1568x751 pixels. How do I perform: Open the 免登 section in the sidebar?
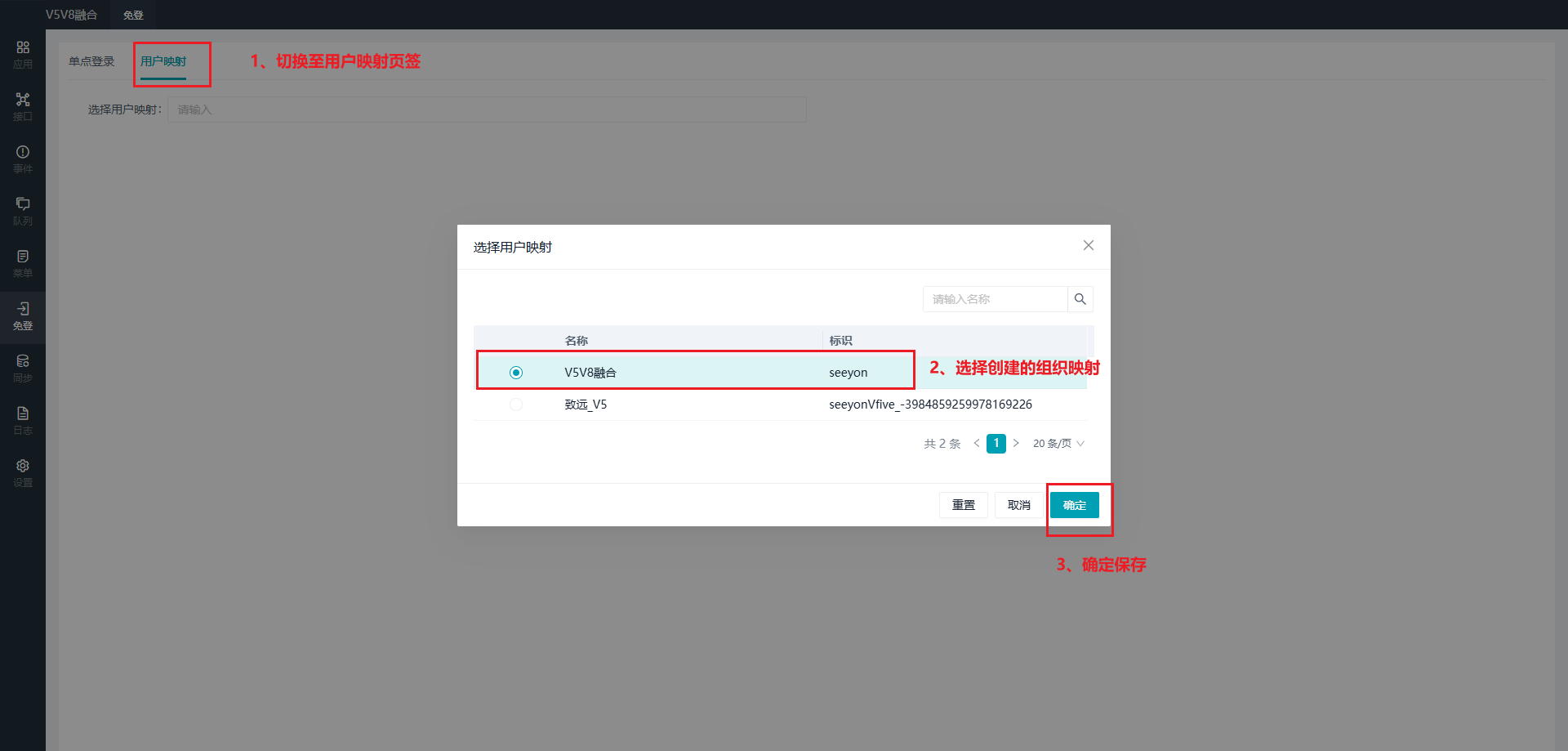click(23, 316)
